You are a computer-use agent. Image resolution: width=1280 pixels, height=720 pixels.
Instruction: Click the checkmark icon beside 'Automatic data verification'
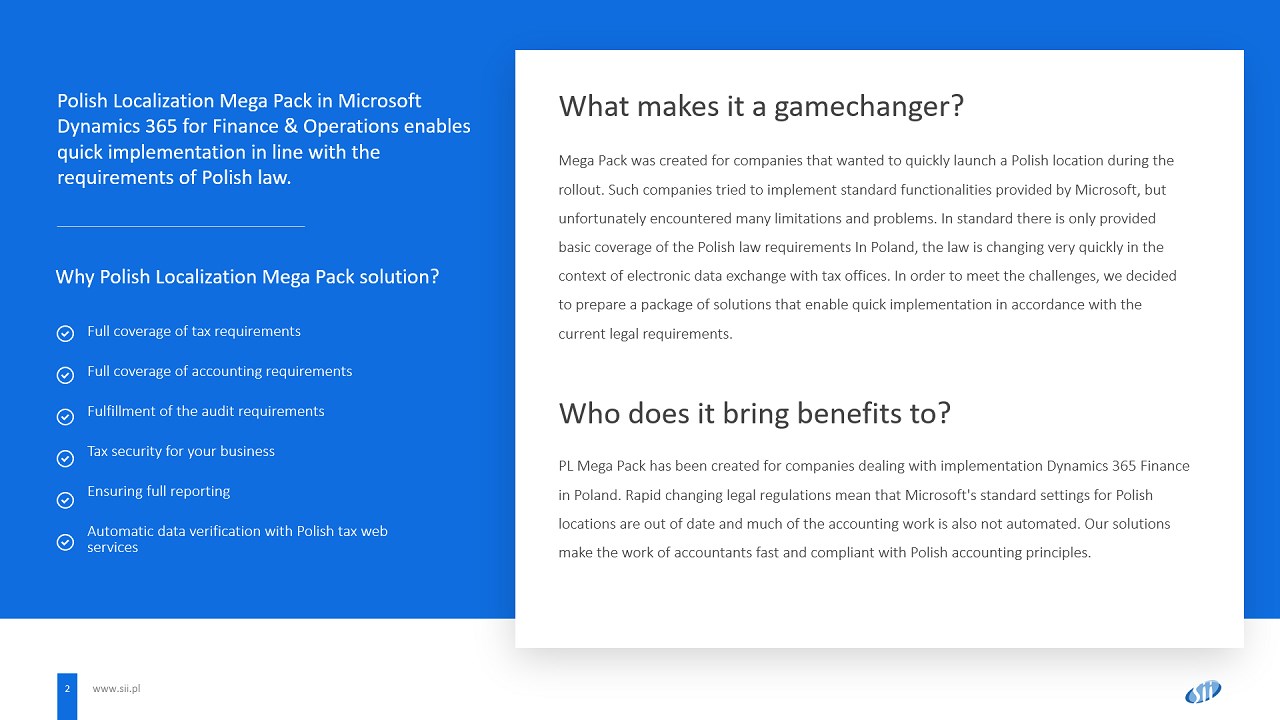[65, 542]
